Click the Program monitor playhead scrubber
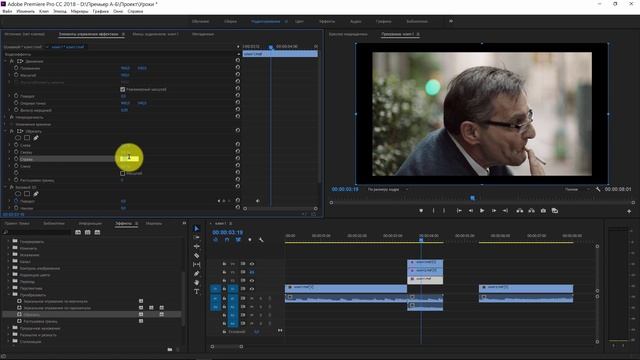 coord(472,198)
